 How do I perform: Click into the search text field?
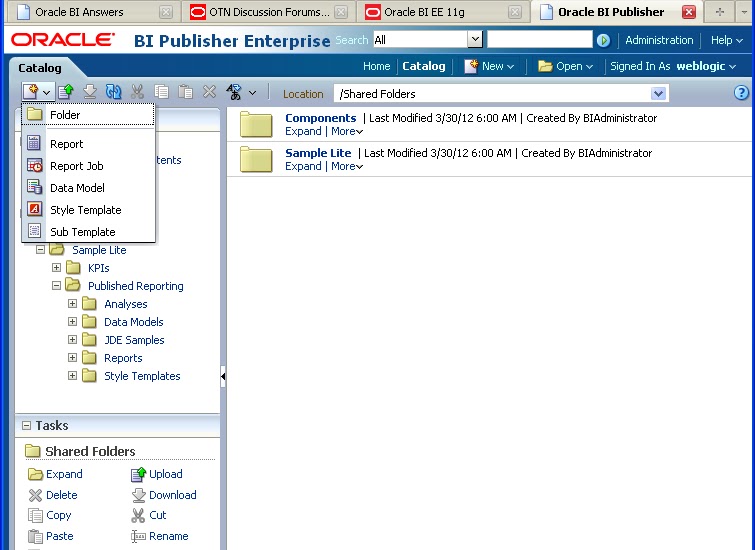click(540, 39)
